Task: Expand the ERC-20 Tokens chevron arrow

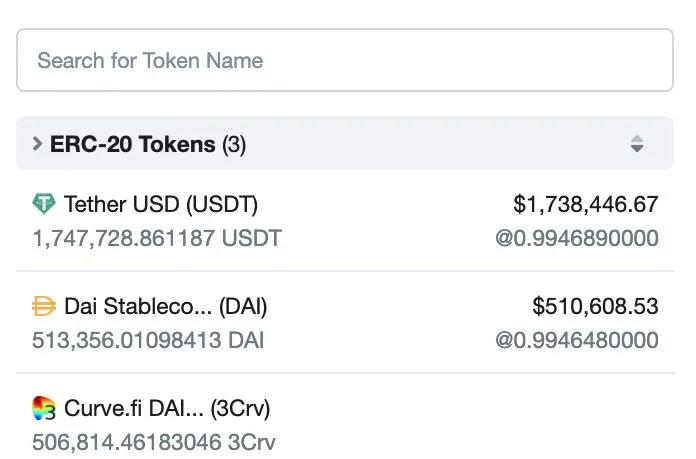Action: (x=37, y=144)
